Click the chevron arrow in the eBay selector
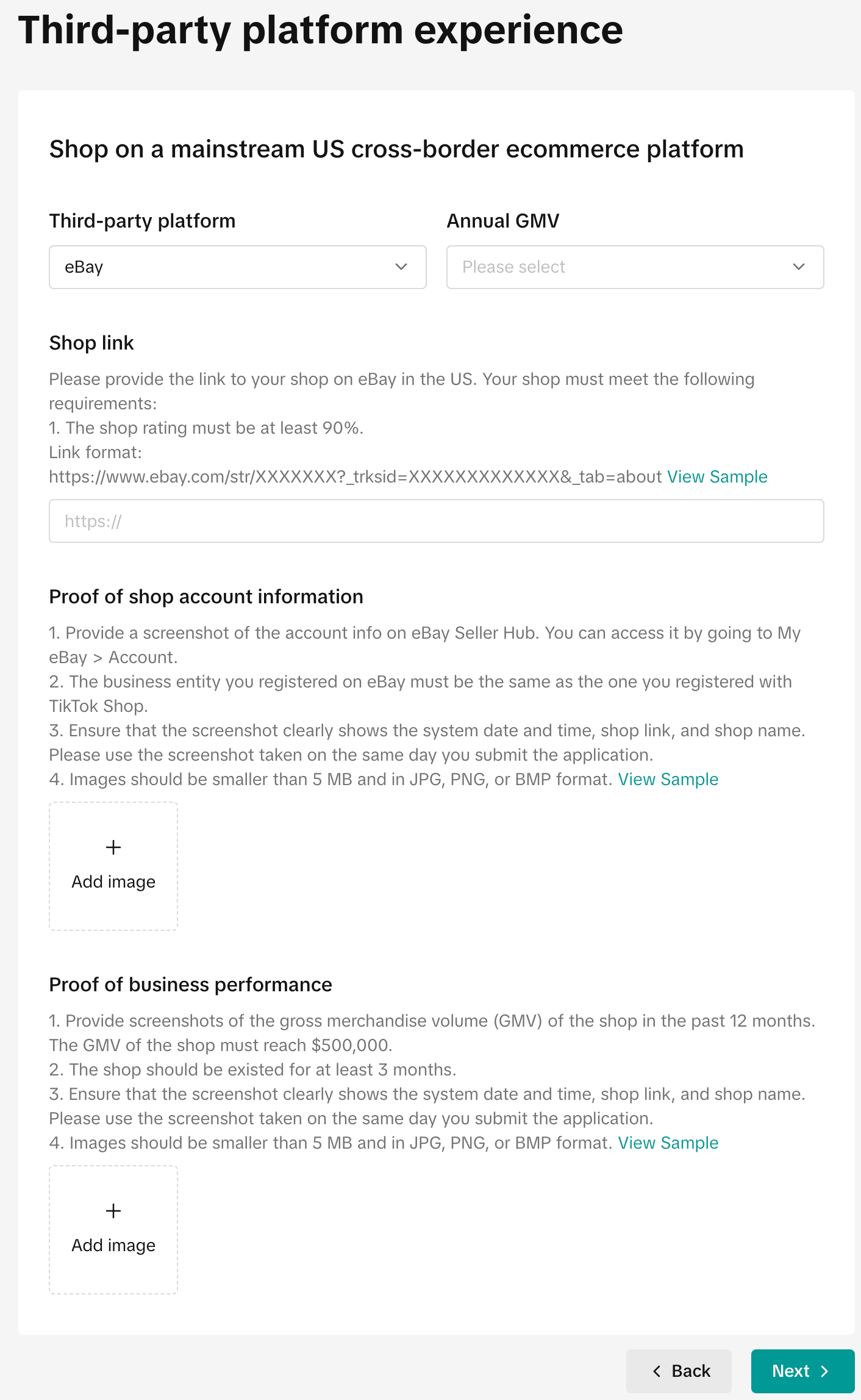 (401, 267)
